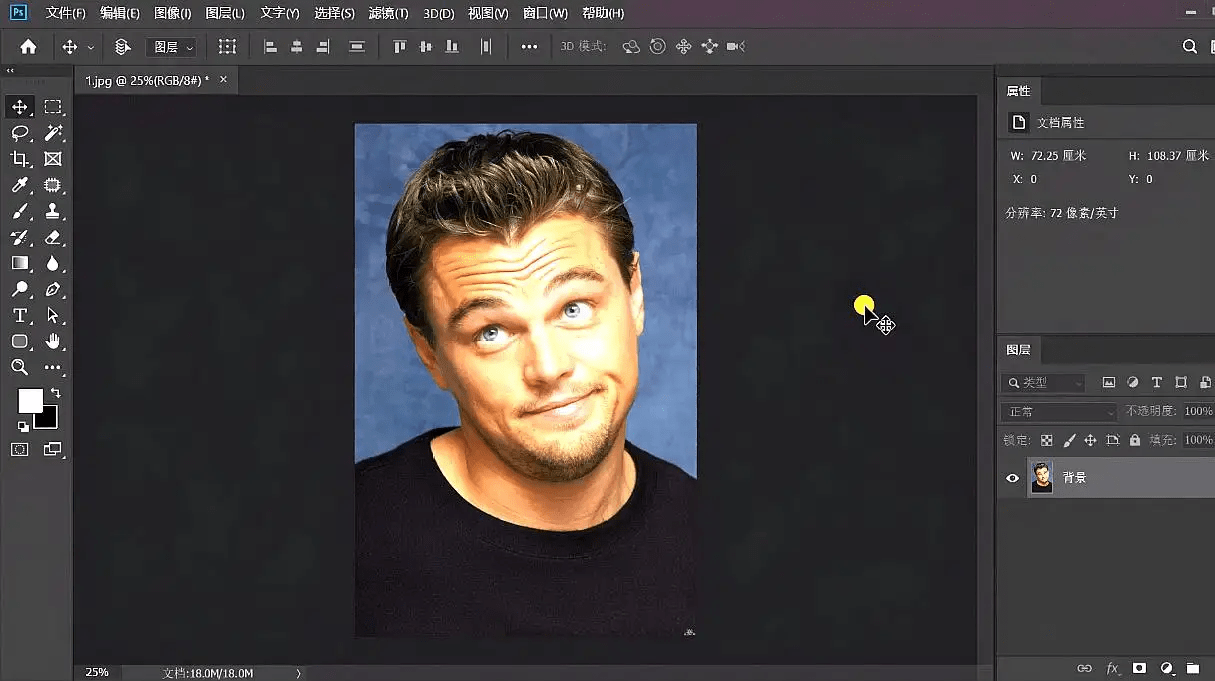
Task: Click the Home button in options bar
Action: (x=28, y=47)
